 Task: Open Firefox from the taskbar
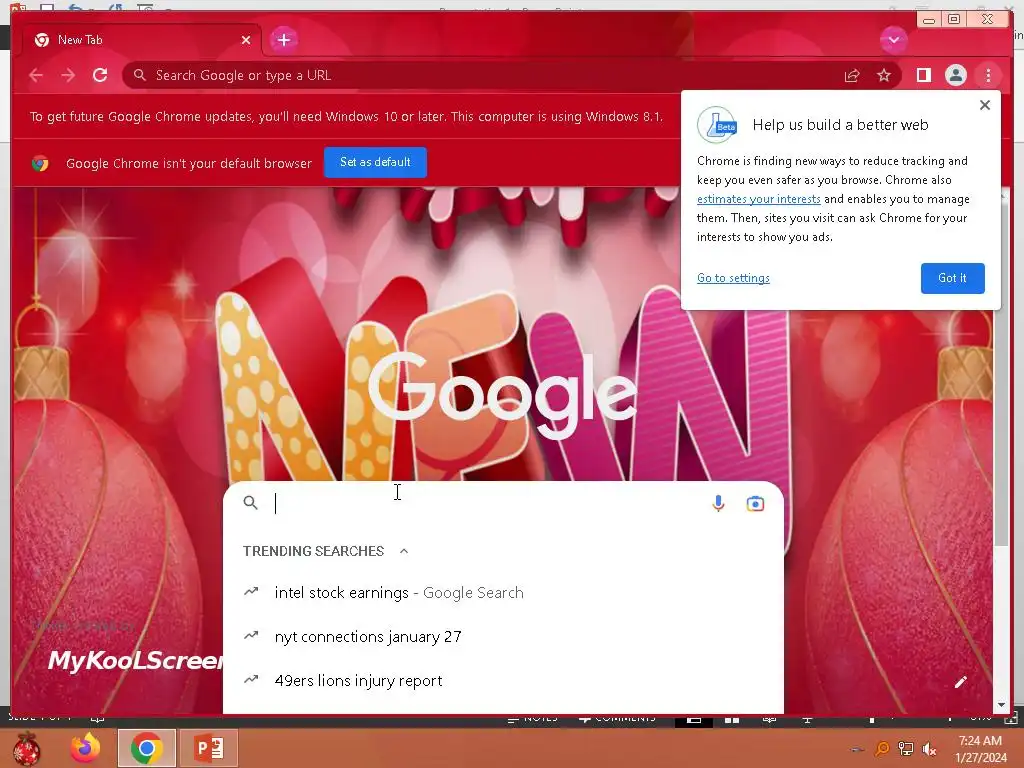pos(86,748)
